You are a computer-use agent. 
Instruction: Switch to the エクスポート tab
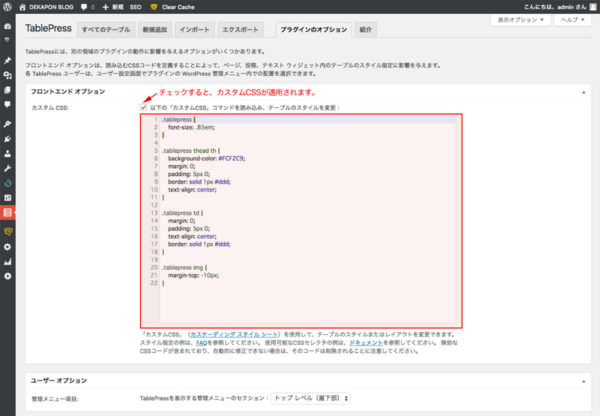[240, 30]
